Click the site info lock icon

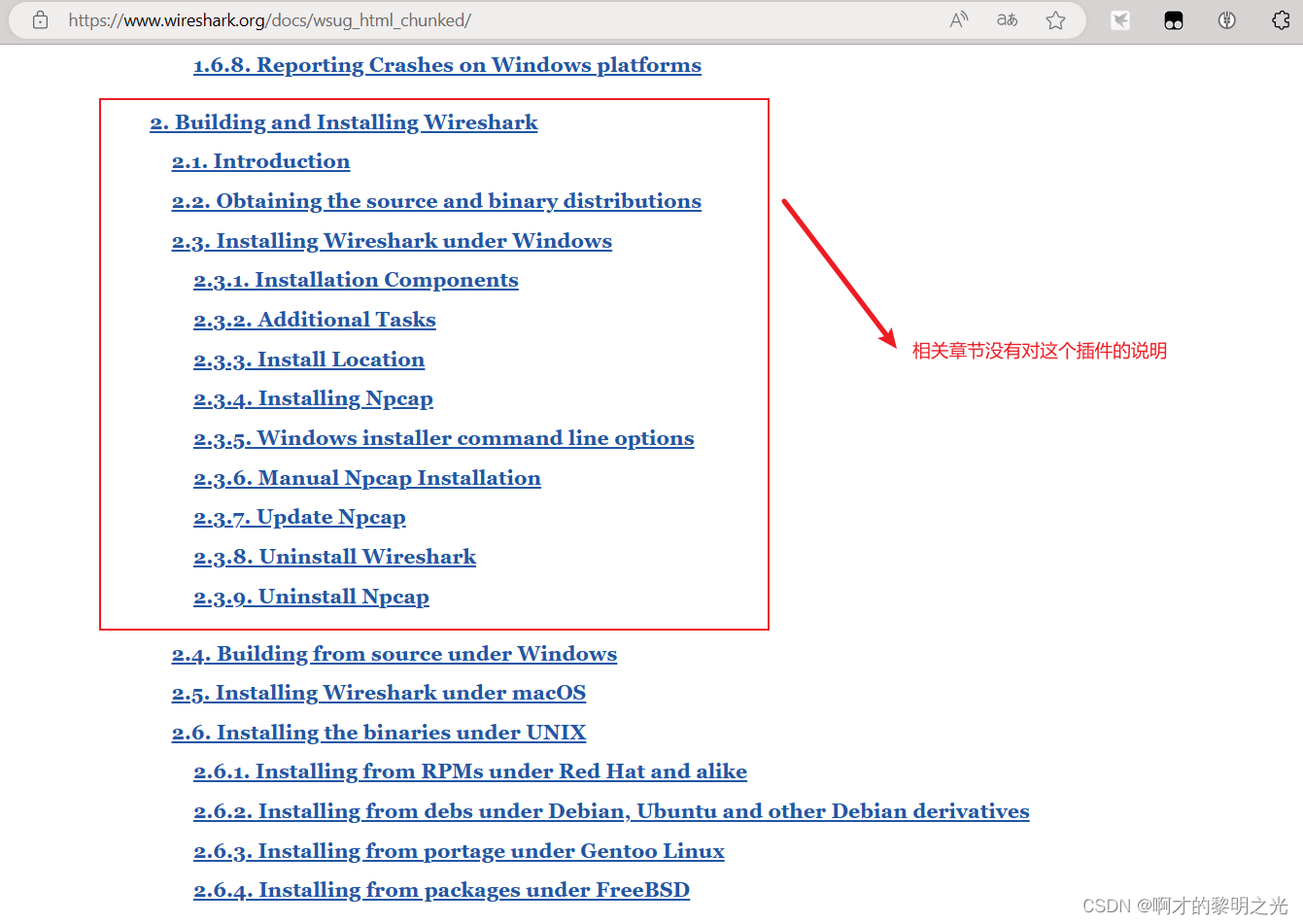pyautogui.click(x=40, y=20)
